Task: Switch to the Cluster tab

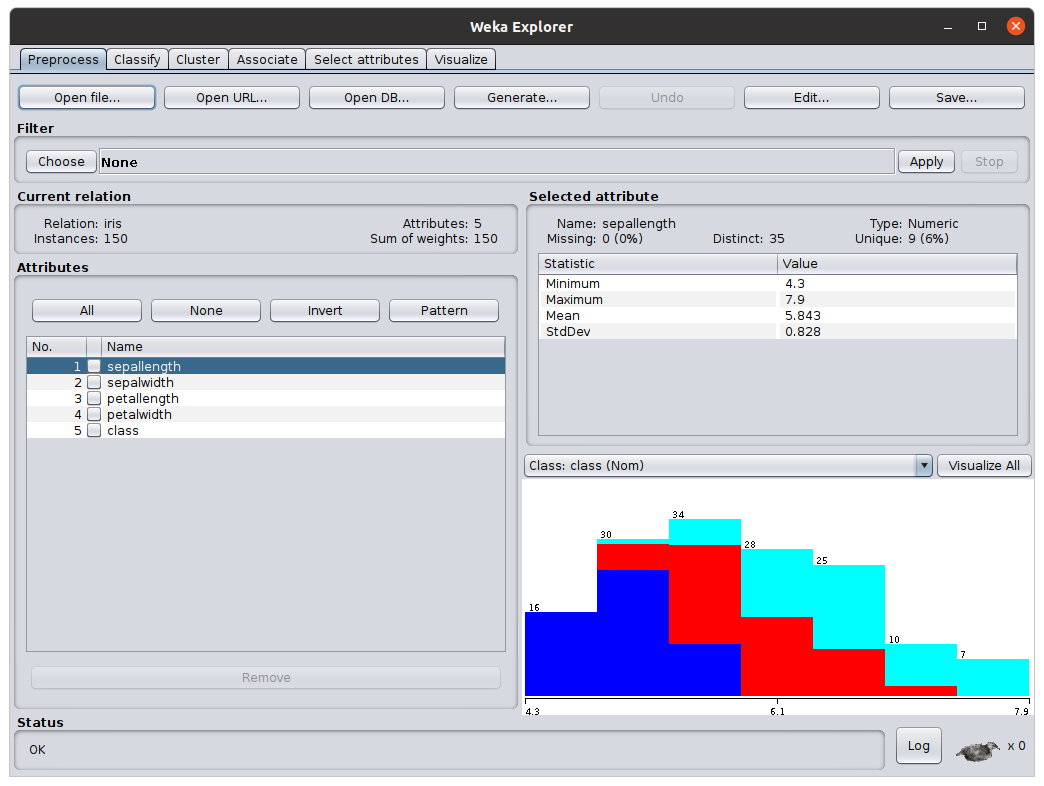Action: point(198,59)
